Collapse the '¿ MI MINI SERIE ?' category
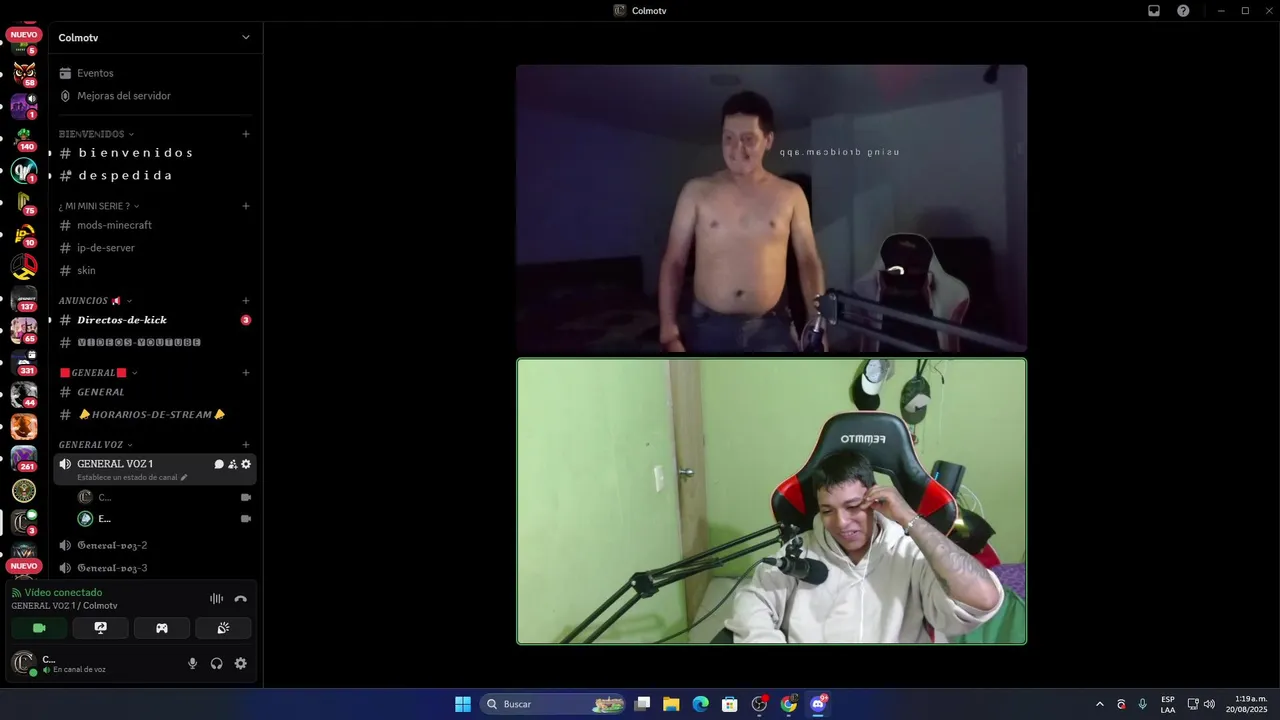Screen dimensions: 1280x720 99,206
